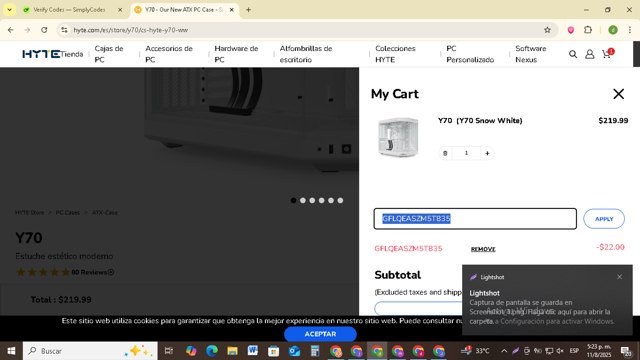Open PC Personalizado menu
640x360 pixels.
click(470, 54)
